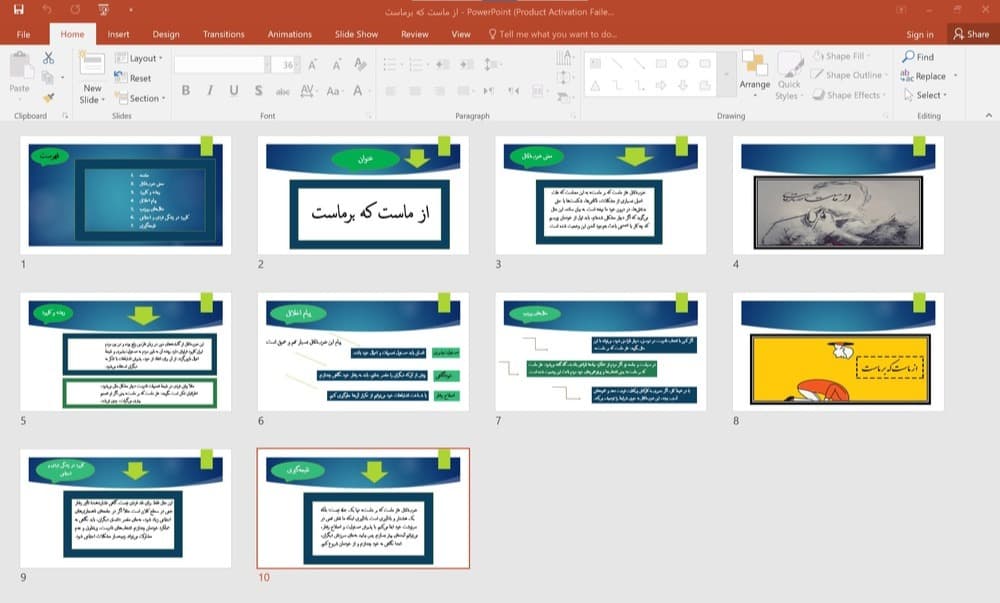The width and height of the screenshot is (1000, 603).
Task: Click the Share button icon
Action: [959, 34]
